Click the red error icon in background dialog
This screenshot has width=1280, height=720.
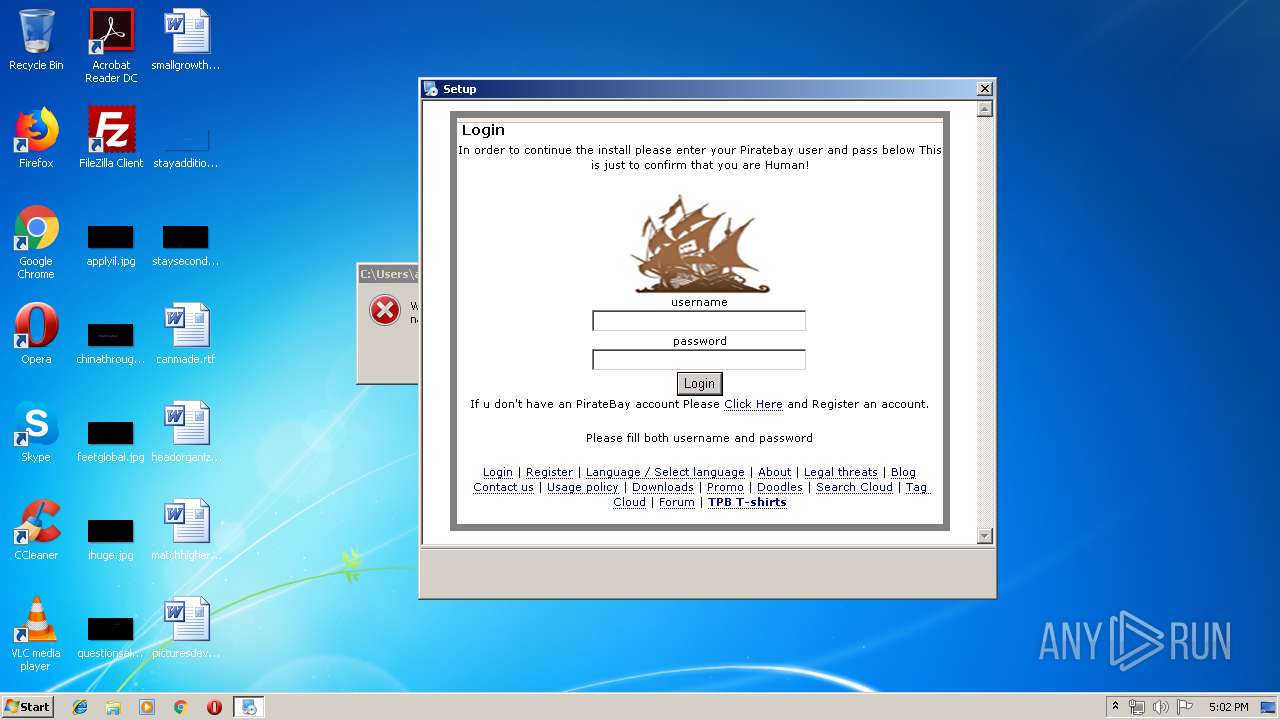(385, 310)
